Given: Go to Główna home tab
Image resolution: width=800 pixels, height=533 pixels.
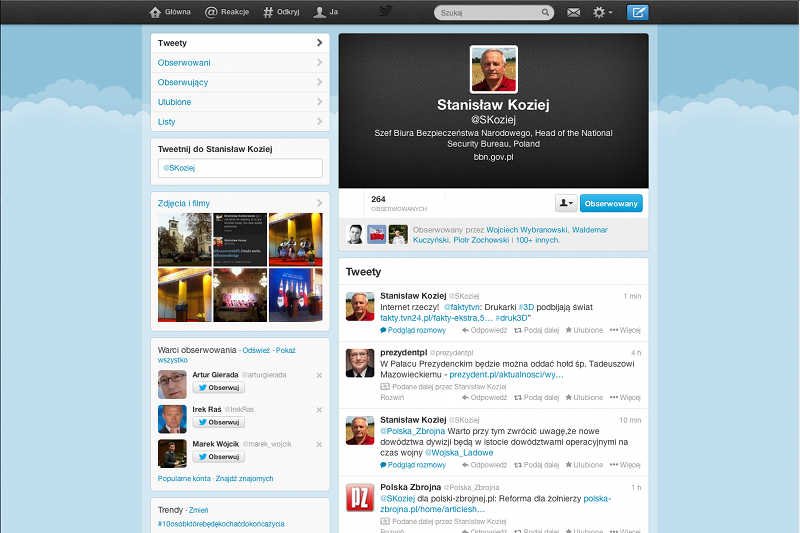Looking at the screenshot, I should click(170, 12).
